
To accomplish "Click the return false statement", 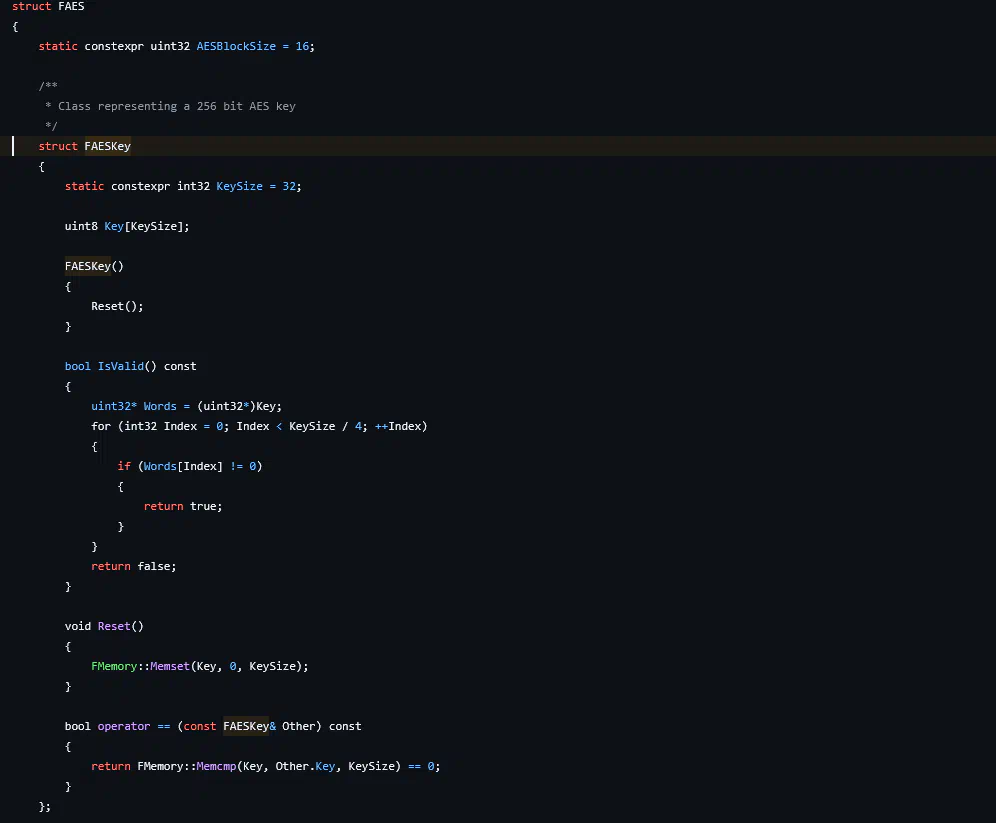I will 133,566.
